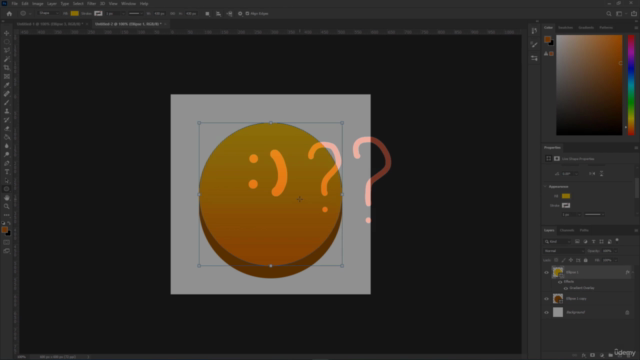Select the Dodge tool
640x360 pixels.
click(7, 154)
